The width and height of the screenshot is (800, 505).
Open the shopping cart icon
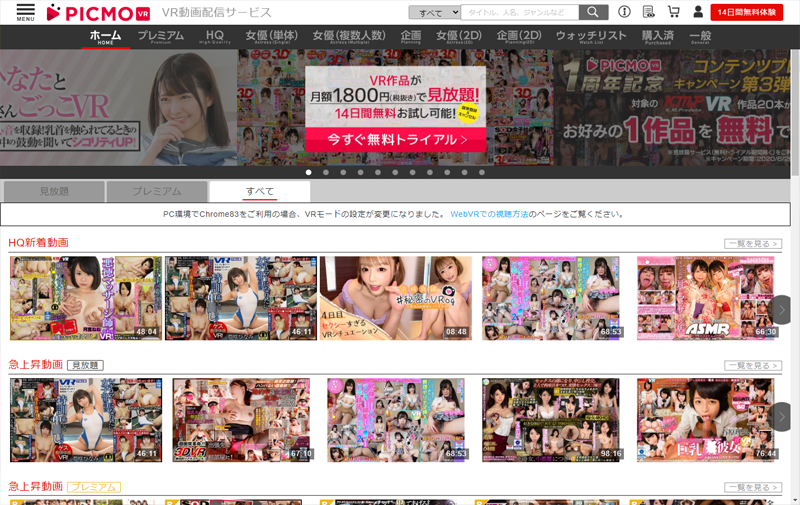(673, 12)
